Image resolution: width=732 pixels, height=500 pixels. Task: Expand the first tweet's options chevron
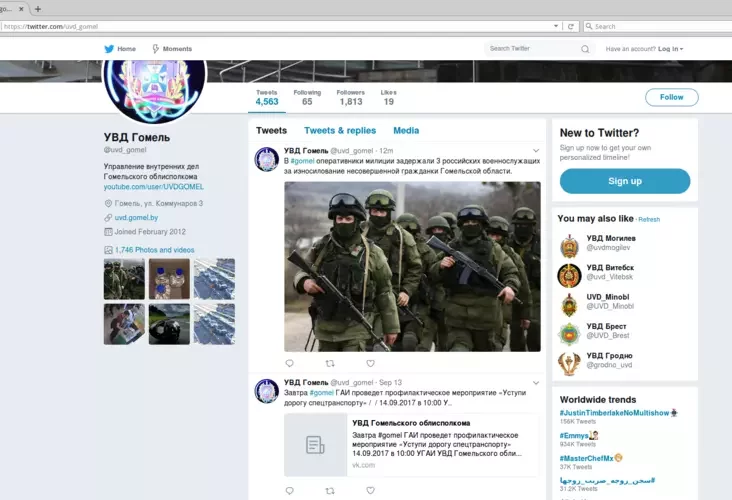click(x=535, y=150)
